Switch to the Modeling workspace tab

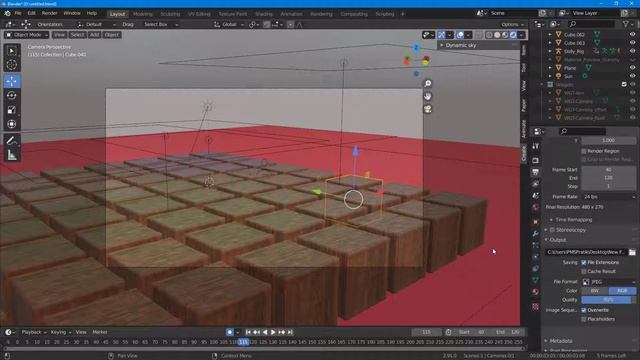tap(142, 14)
